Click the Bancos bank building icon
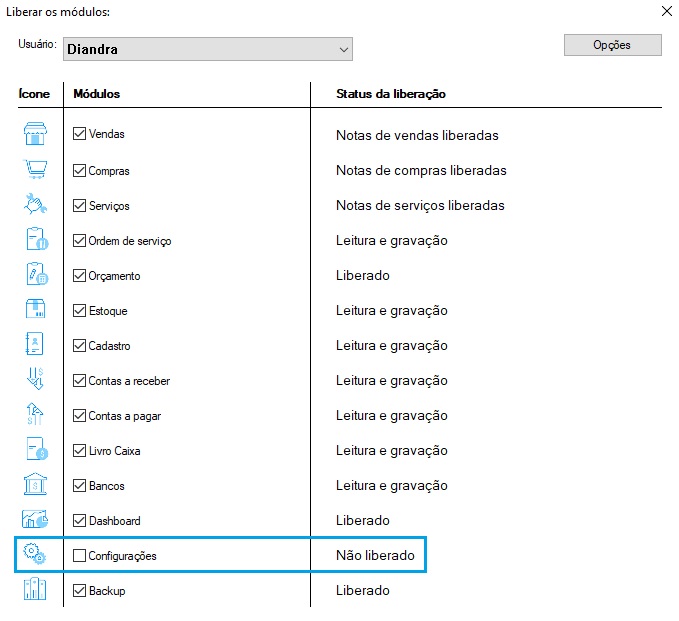679x621 pixels. [35, 486]
